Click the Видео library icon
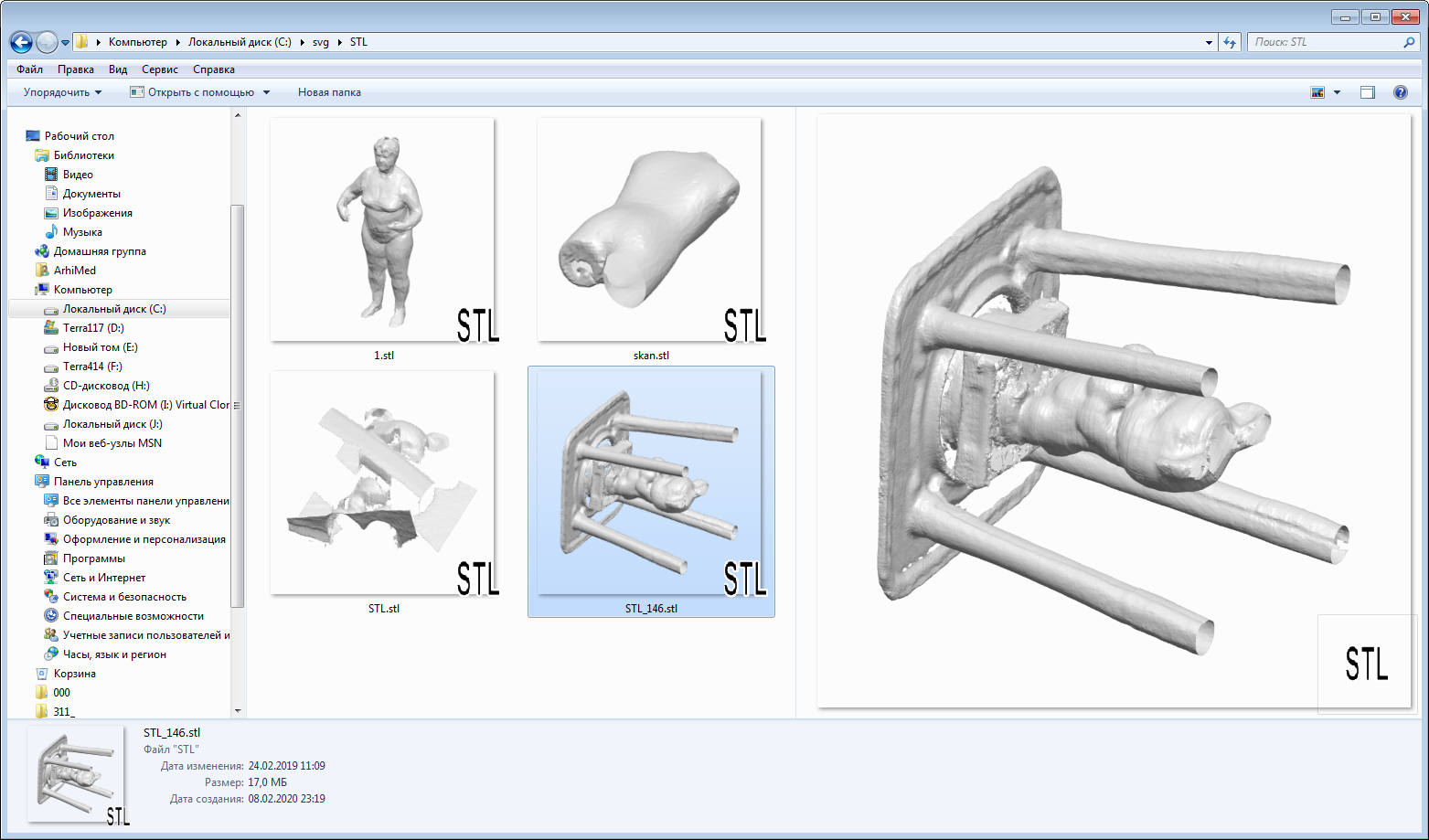This screenshot has height=840, width=1429. pyautogui.click(x=51, y=175)
